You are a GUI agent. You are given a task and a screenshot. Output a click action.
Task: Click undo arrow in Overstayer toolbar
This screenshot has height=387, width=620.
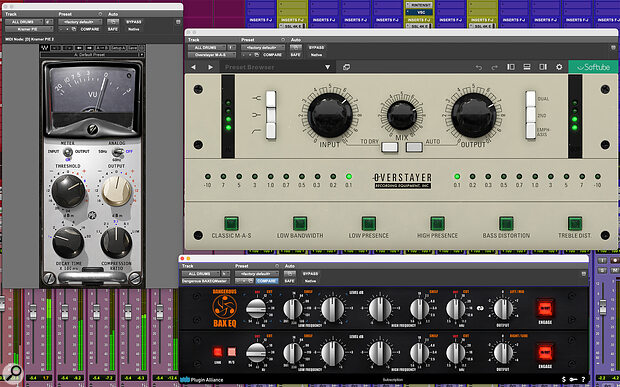[479, 68]
